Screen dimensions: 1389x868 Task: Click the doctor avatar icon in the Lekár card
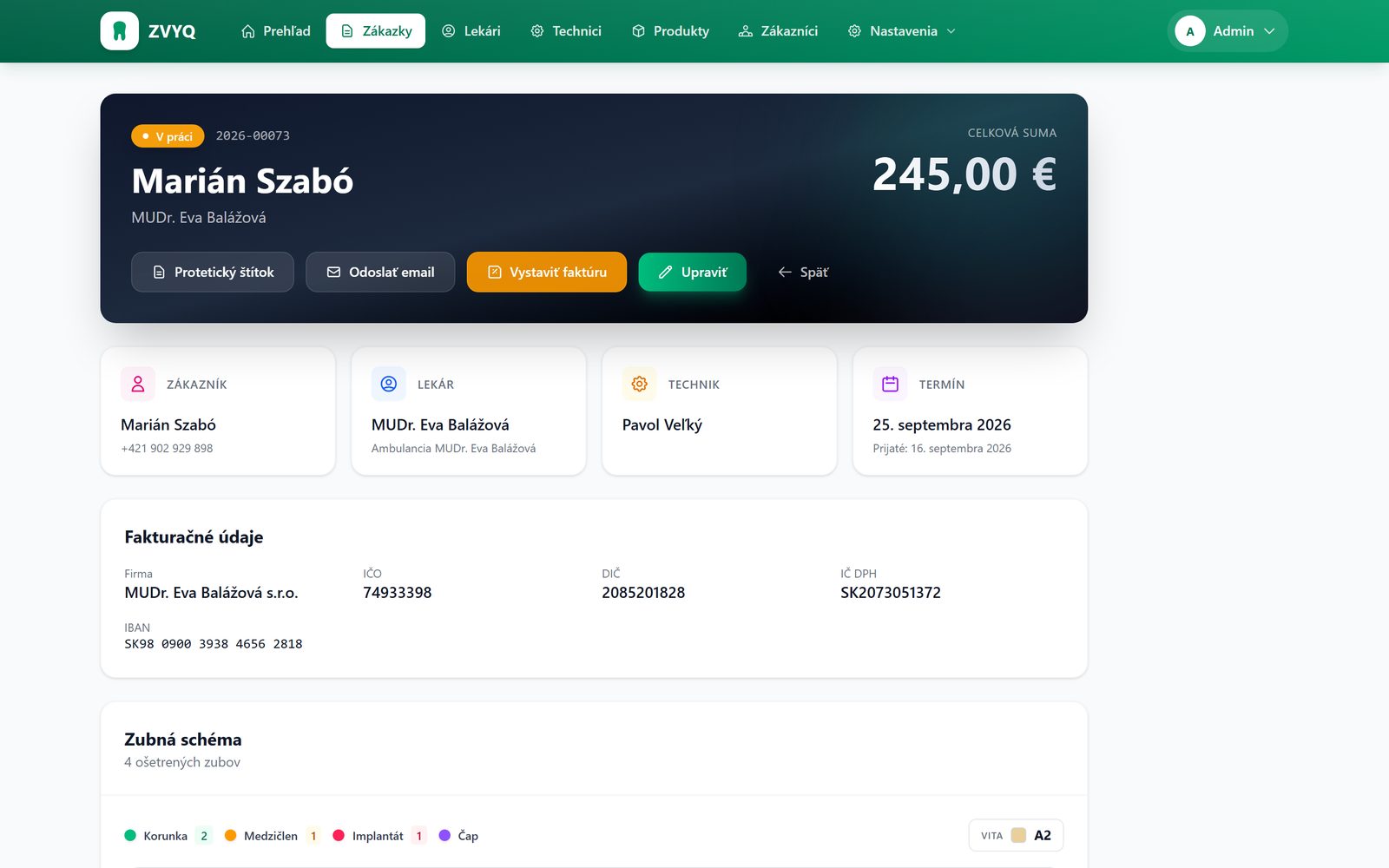click(x=389, y=384)
